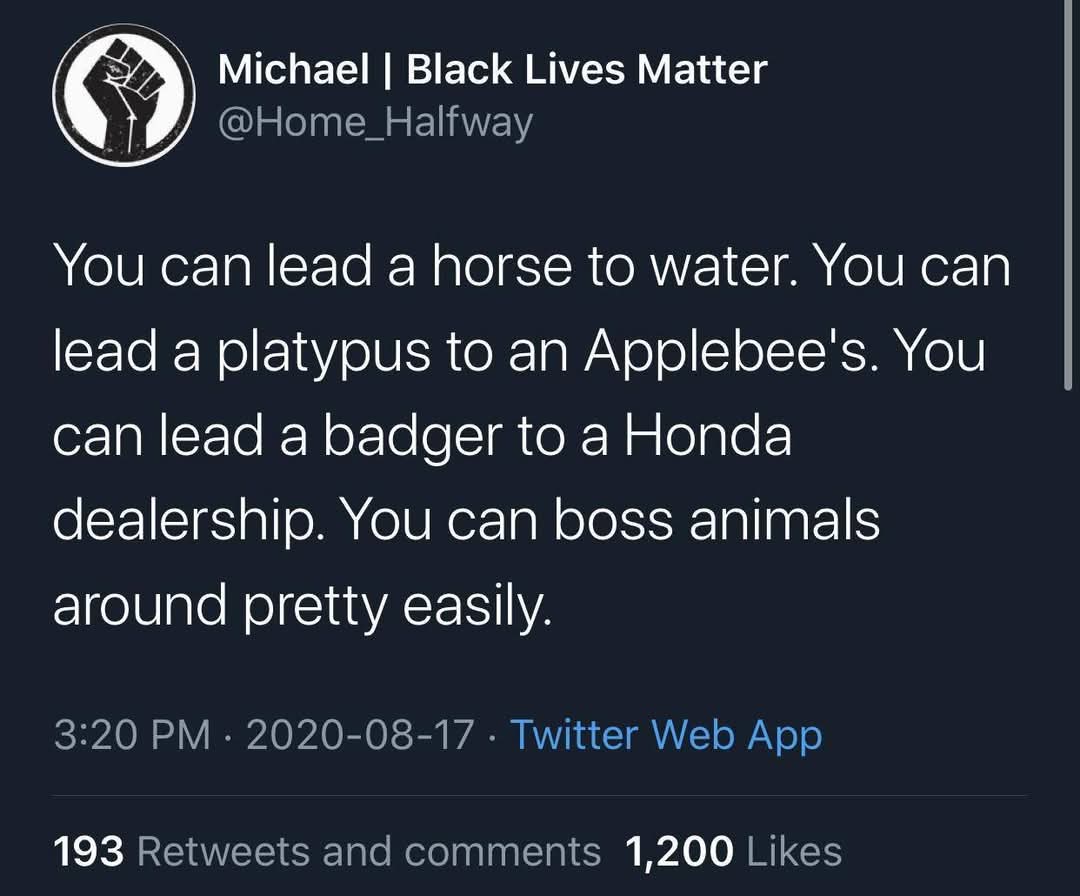The width and height of the screenshot is (1080, 896).
Task: Click the 3:20 PM timestamp
Action: tap(132, 735)
